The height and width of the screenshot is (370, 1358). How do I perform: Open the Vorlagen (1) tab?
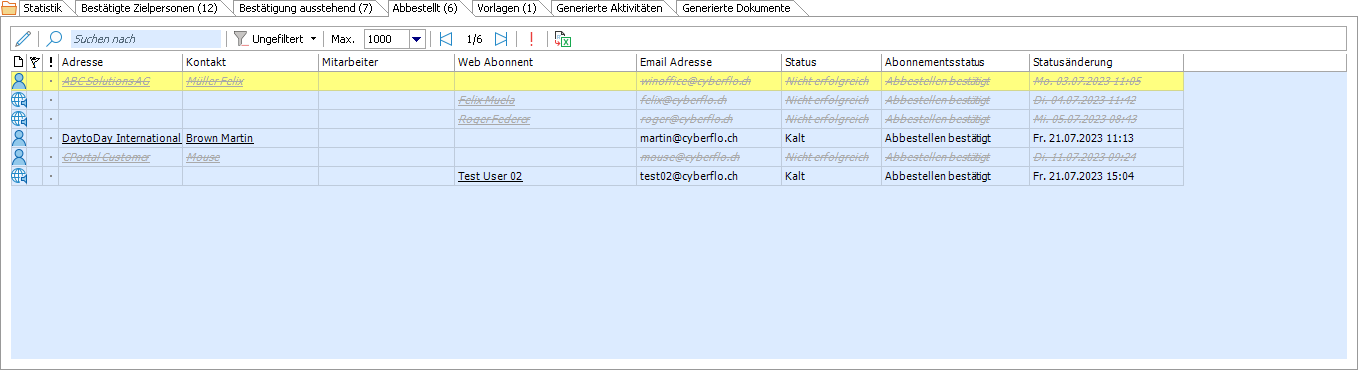tap(507, 8)
